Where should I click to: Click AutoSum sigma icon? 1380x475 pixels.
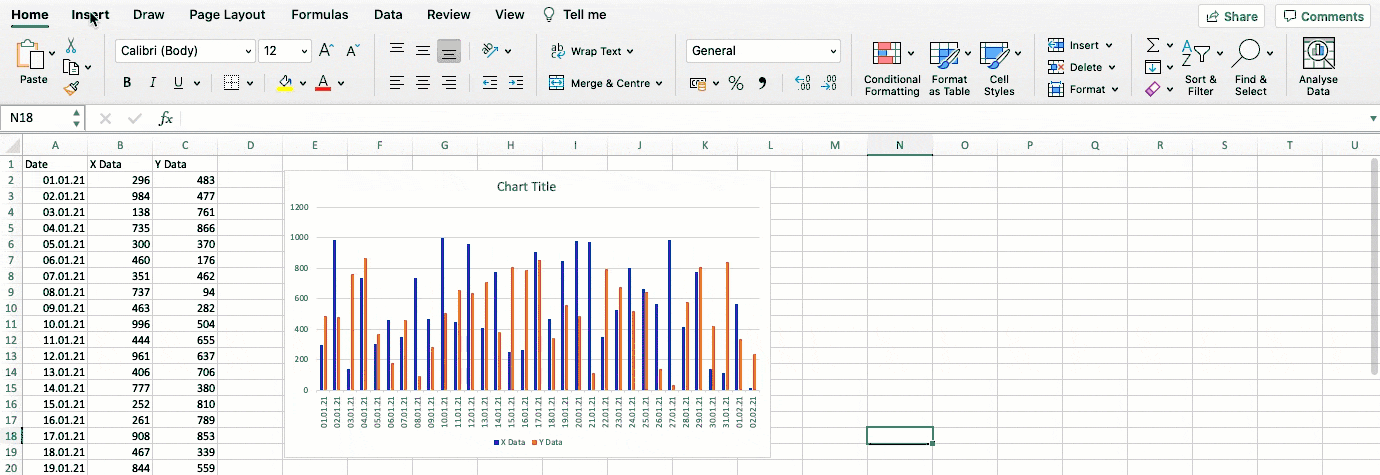click(1153, 45)
